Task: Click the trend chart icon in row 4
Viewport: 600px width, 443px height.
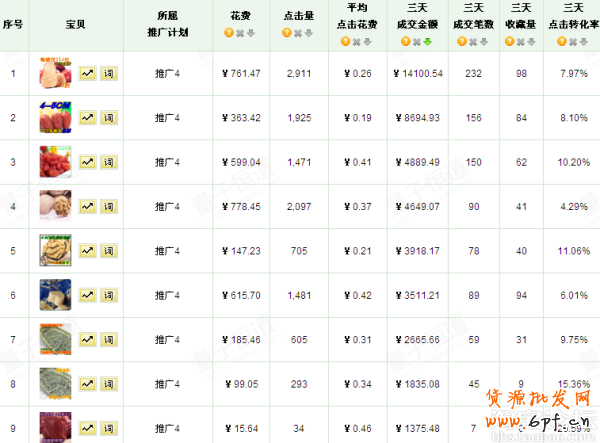Action: click(x=87, y=207)
